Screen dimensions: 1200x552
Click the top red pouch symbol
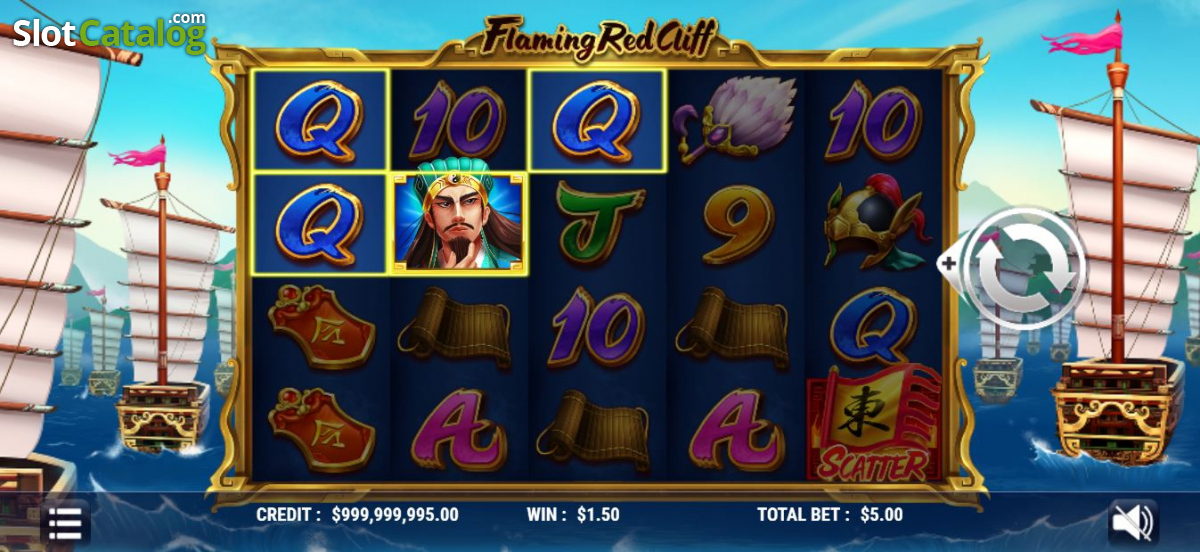[x=321, y=326]
